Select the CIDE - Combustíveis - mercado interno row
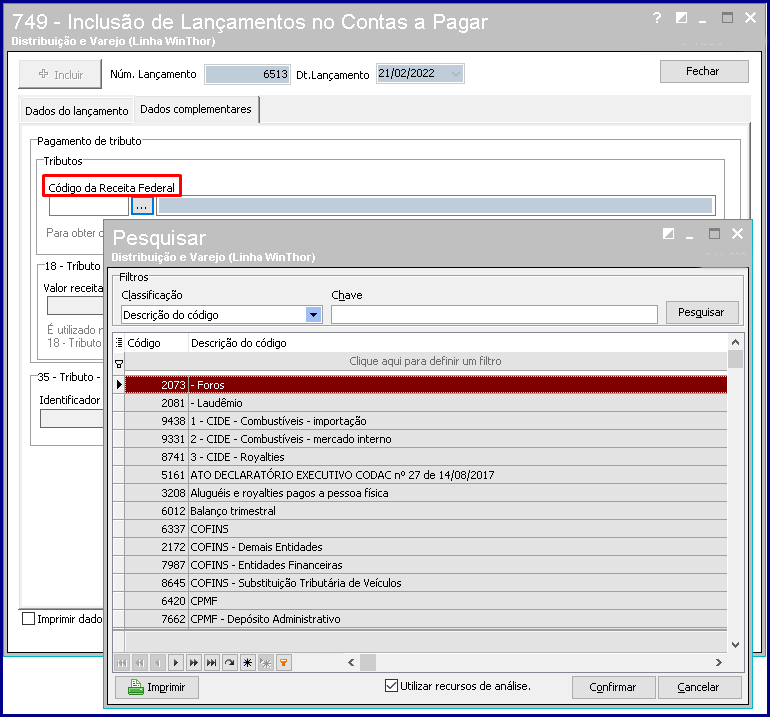Viewport: 770px width, 717px height. click(x=426, y=439)
